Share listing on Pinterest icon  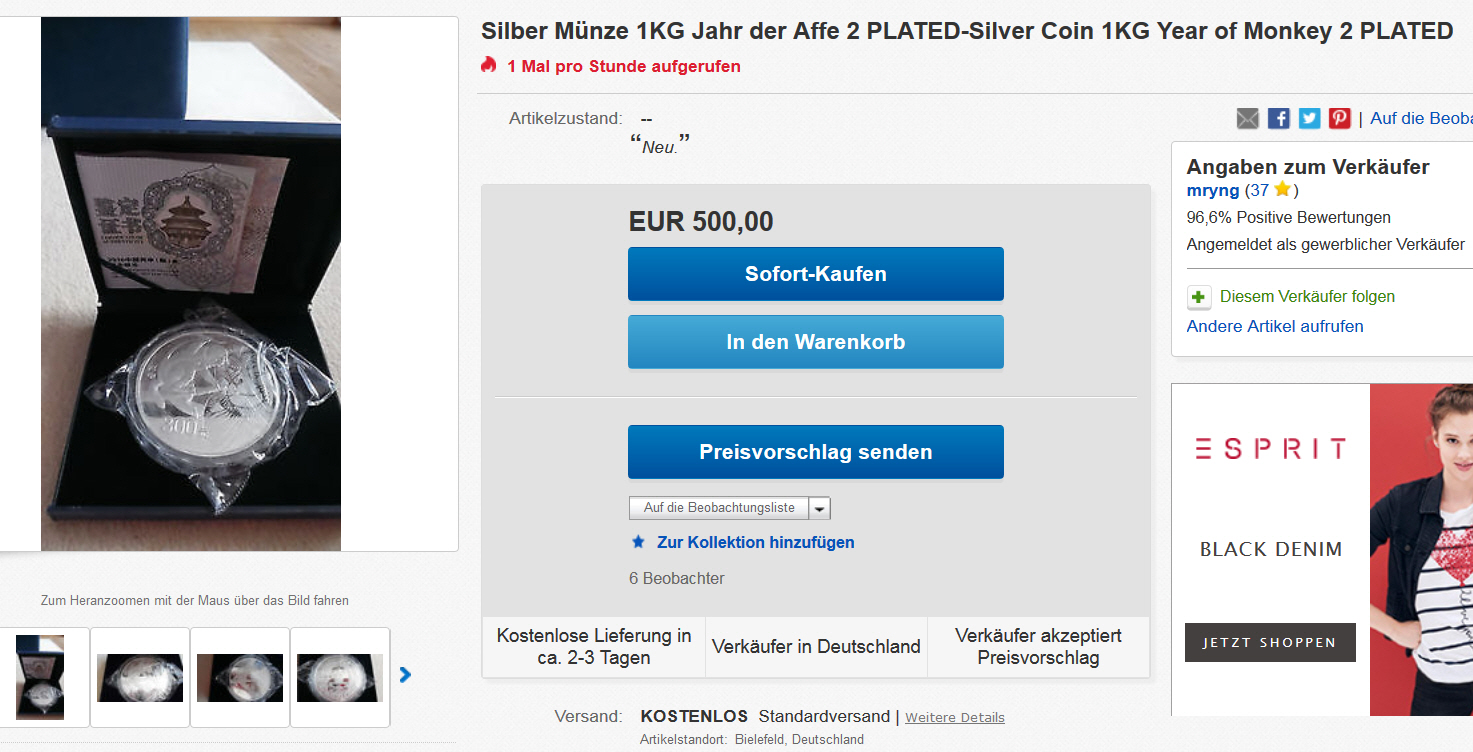tap(1340, 119)
